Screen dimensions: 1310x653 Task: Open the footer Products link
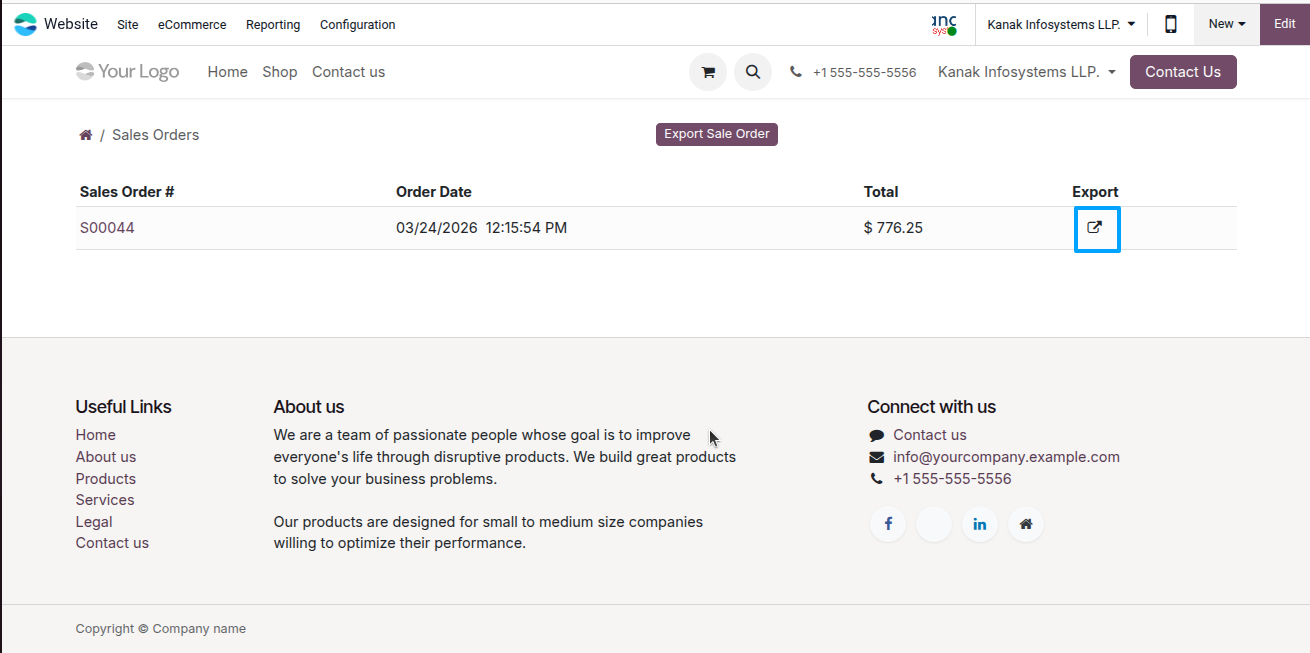[x=106, y=479]
